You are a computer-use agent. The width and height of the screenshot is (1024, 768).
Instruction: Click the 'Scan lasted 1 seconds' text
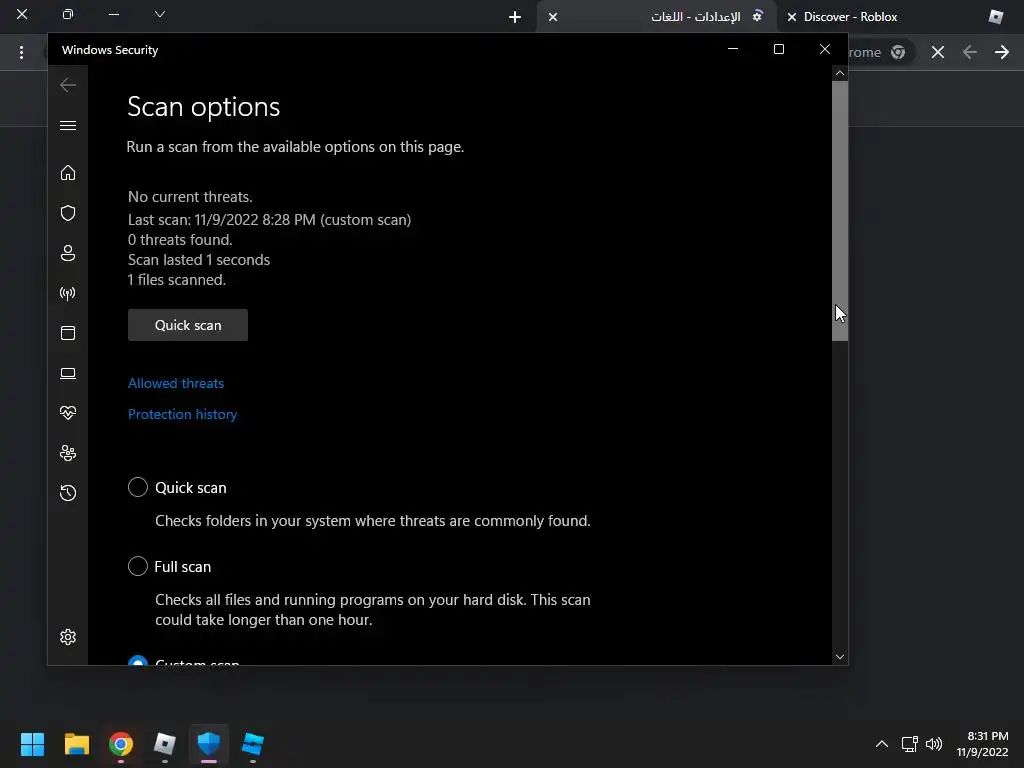click(x=199, y=260)
